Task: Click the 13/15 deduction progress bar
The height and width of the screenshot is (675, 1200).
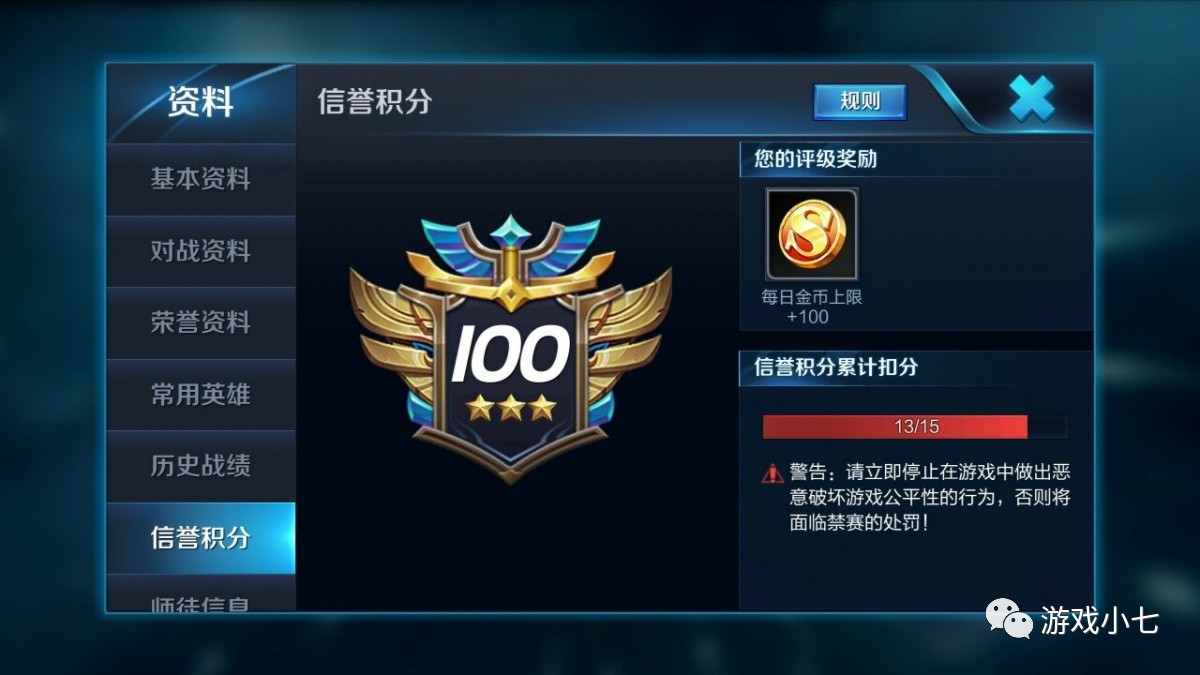Action: pyautogui.click(x=915, y=427)
